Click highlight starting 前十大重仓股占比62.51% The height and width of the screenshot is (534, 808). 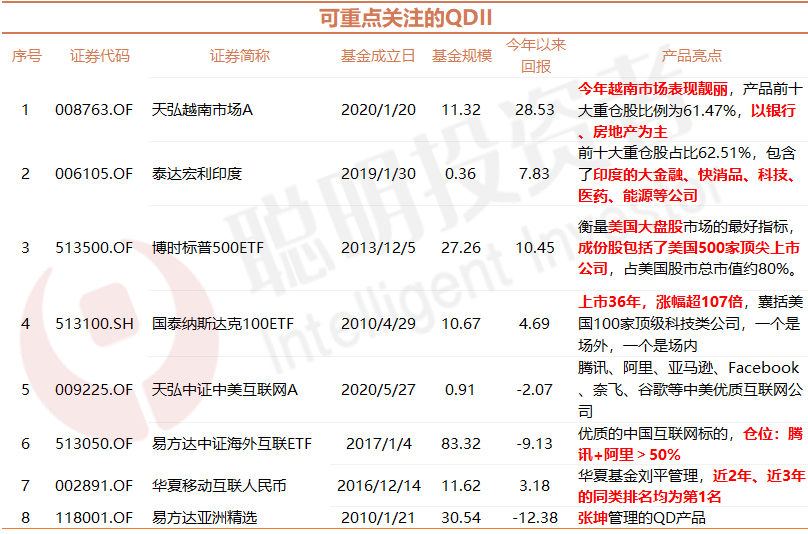click(688, 174)
